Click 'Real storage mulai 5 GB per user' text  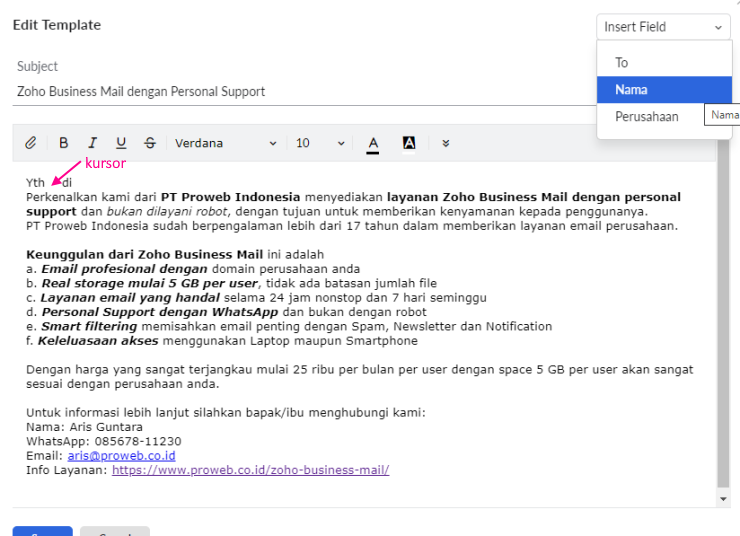coord(150,284)
